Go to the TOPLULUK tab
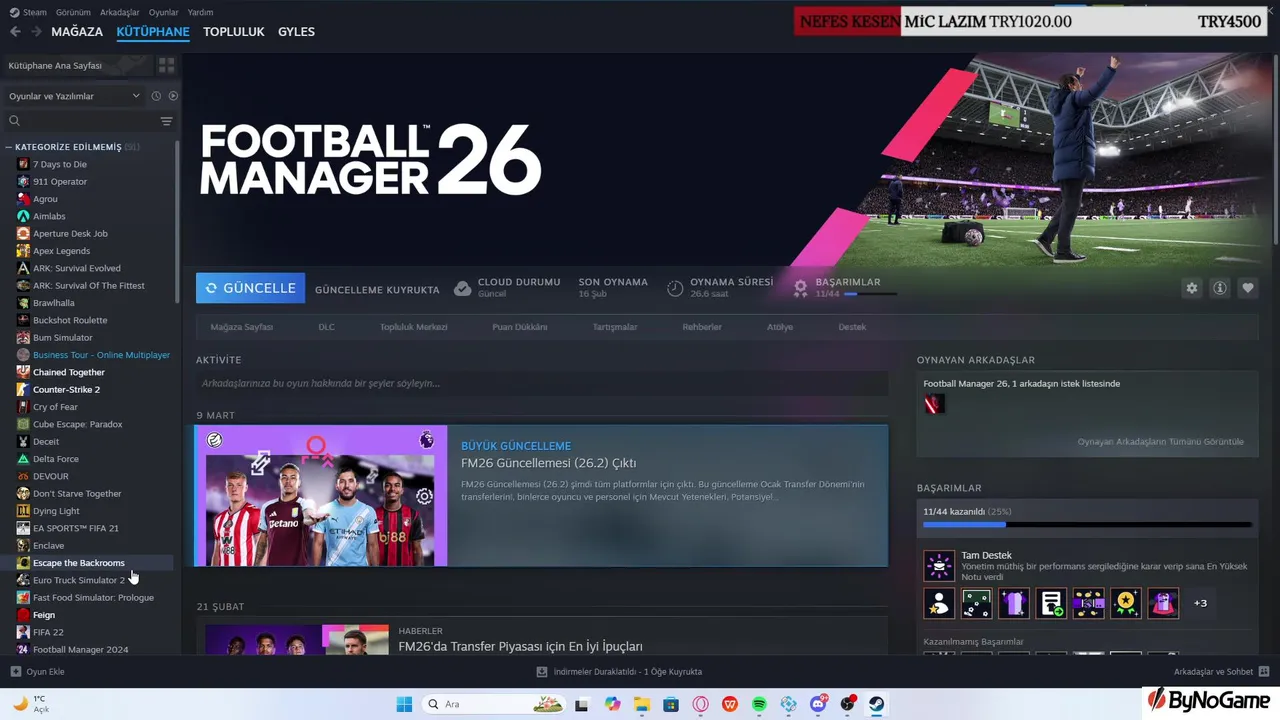Screen dimensions: 1280x720 click(234, 32)
